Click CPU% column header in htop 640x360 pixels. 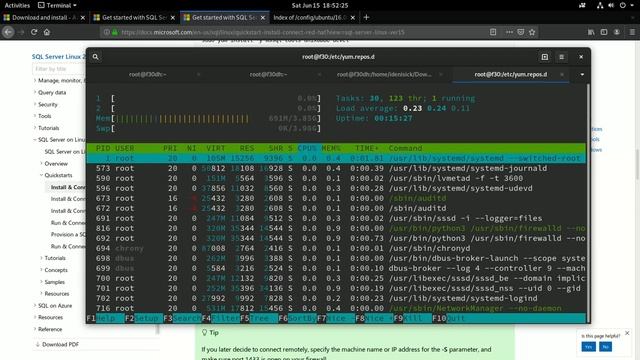click(307, 148)
